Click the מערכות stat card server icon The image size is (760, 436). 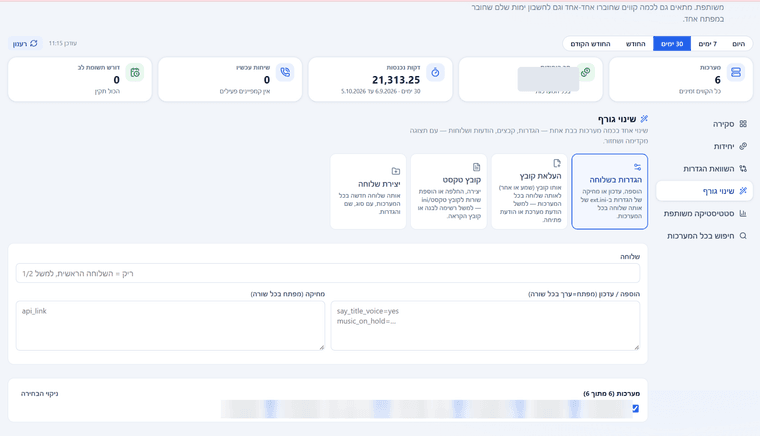(736, 73)
